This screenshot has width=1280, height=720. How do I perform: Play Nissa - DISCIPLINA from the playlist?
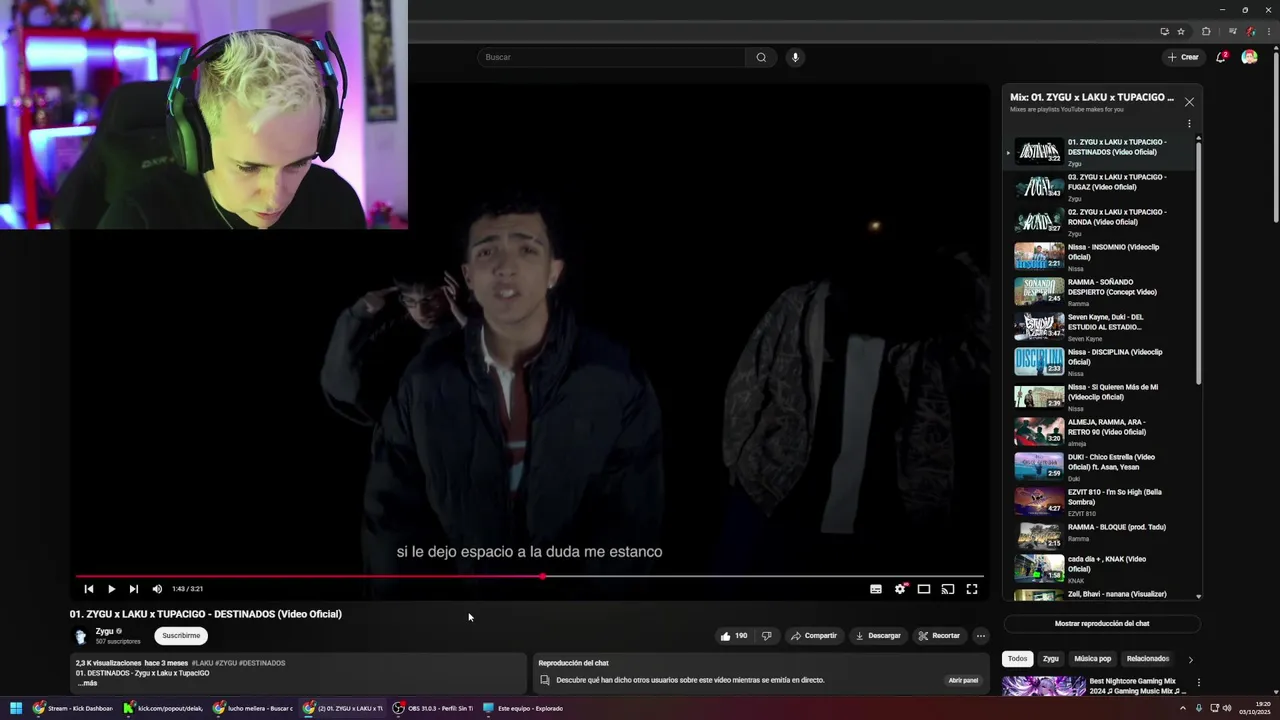tap(1099, 362)
